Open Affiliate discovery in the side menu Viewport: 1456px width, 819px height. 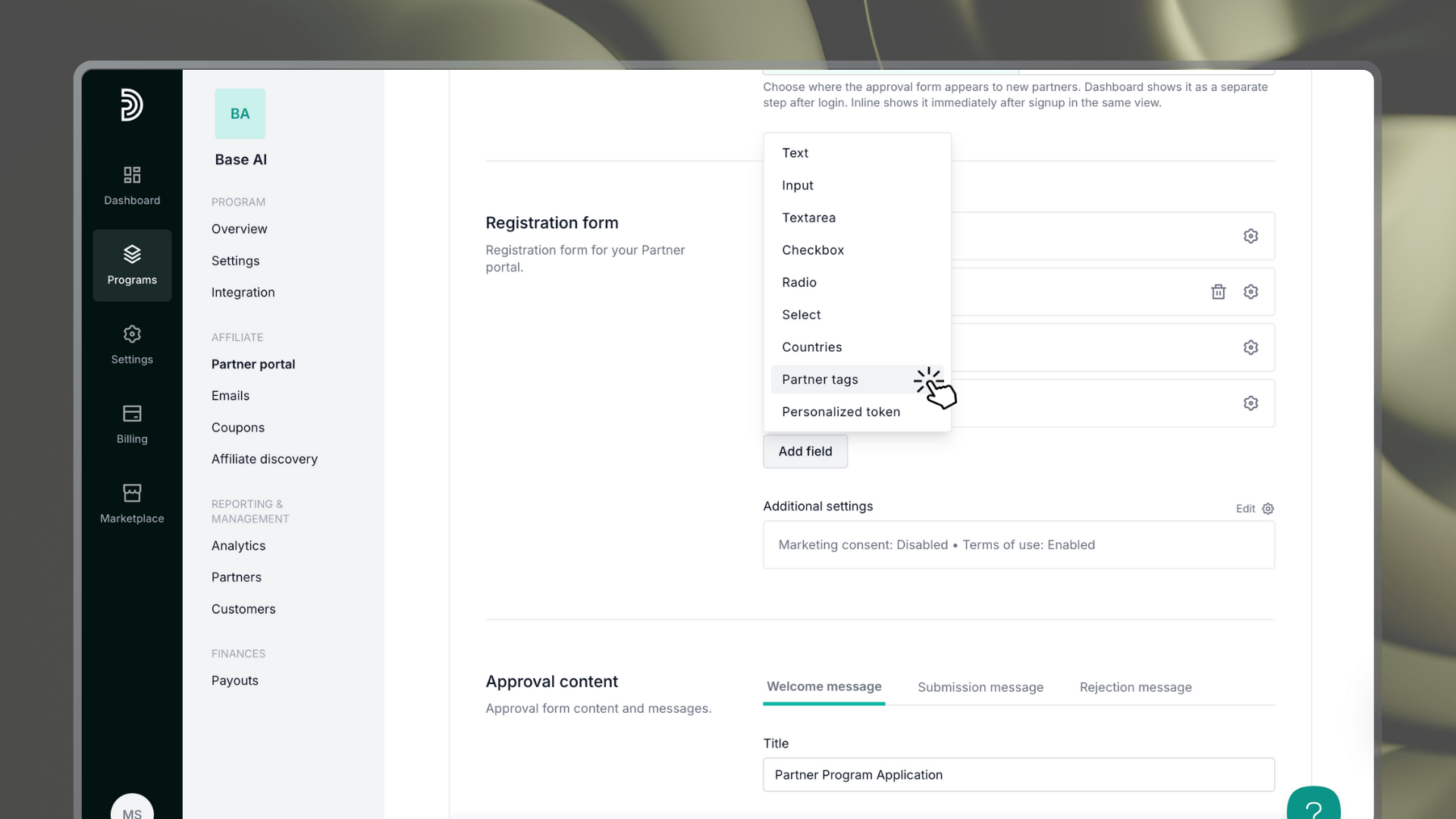tap(265, 459)
